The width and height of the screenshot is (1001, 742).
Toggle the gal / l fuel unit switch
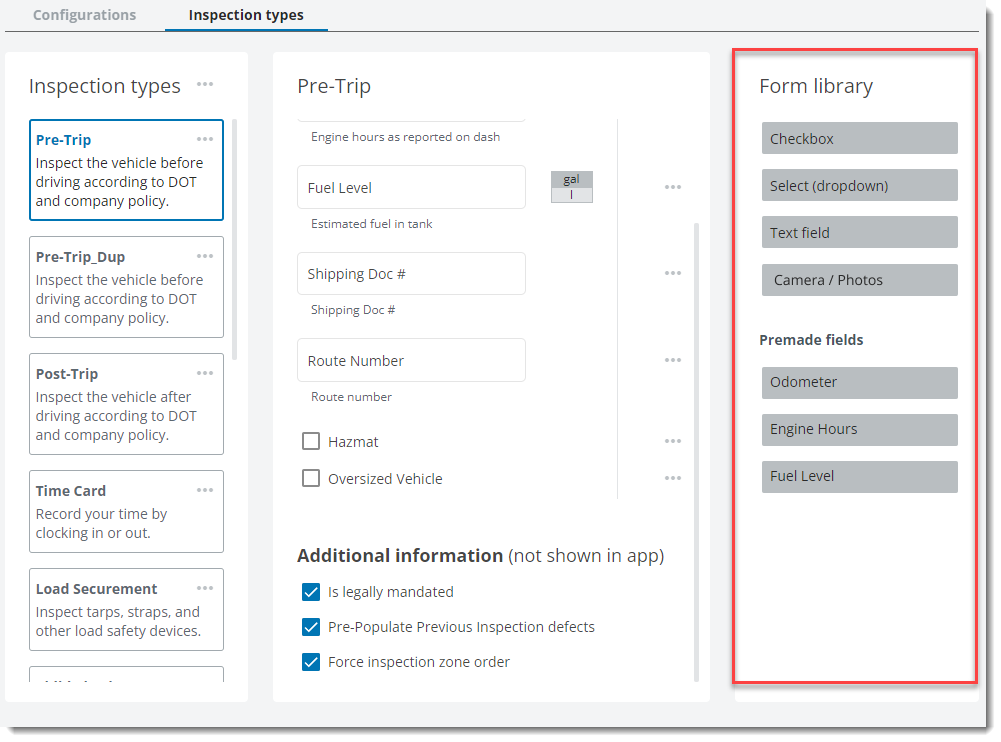coord(571,186)
